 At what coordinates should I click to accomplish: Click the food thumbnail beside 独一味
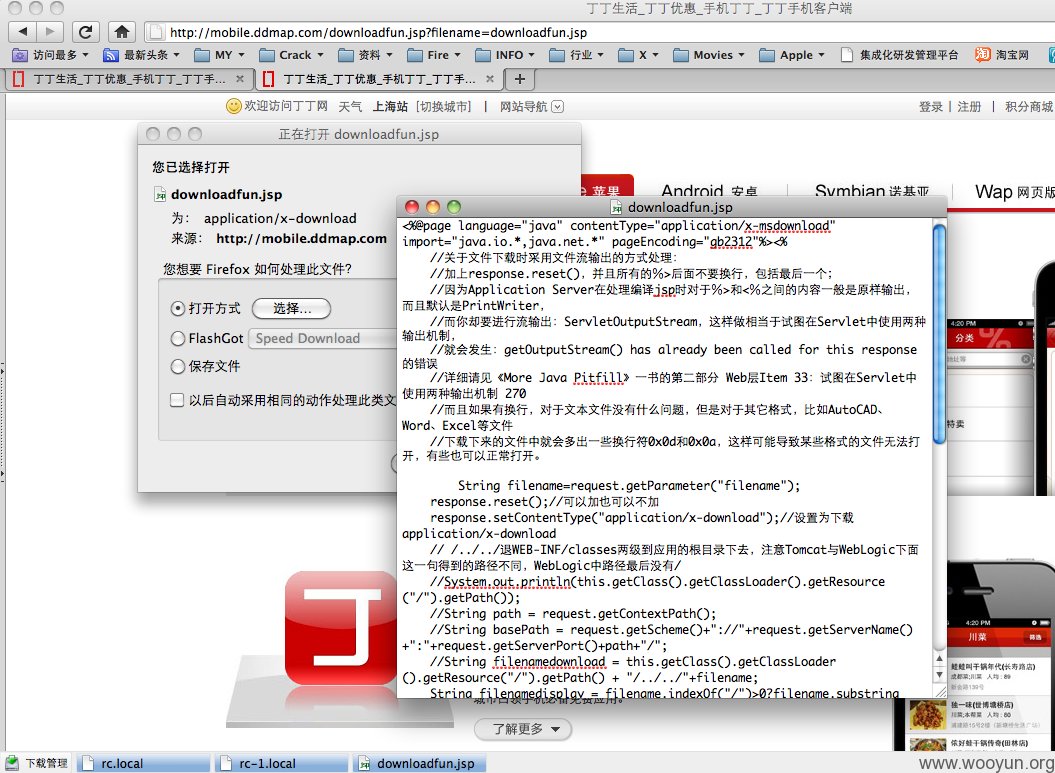coord(927,714)
